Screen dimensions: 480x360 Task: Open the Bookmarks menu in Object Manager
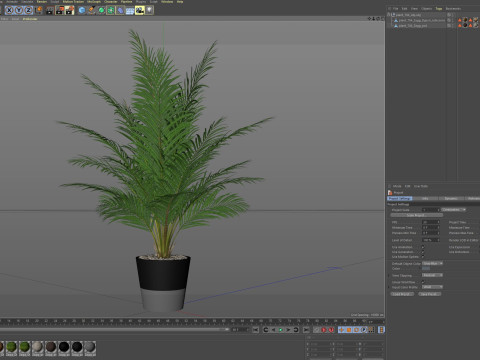tap(453, 9)
